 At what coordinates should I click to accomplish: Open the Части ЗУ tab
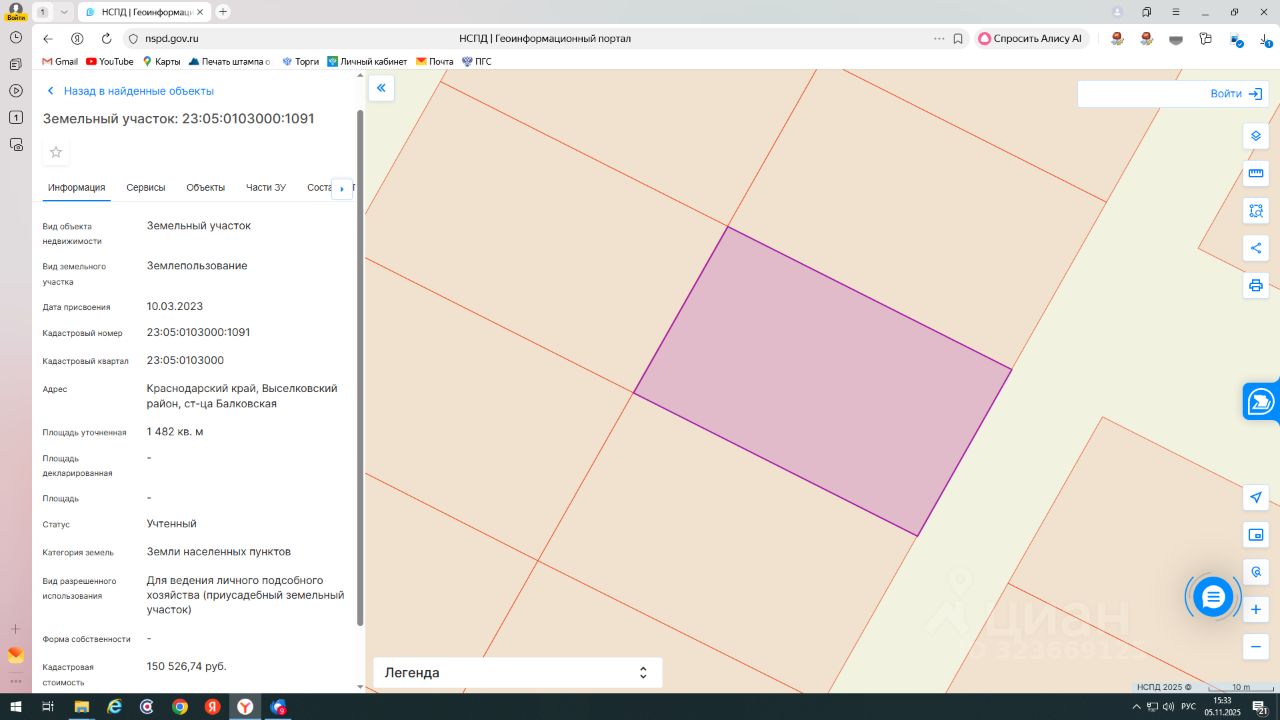266,188
